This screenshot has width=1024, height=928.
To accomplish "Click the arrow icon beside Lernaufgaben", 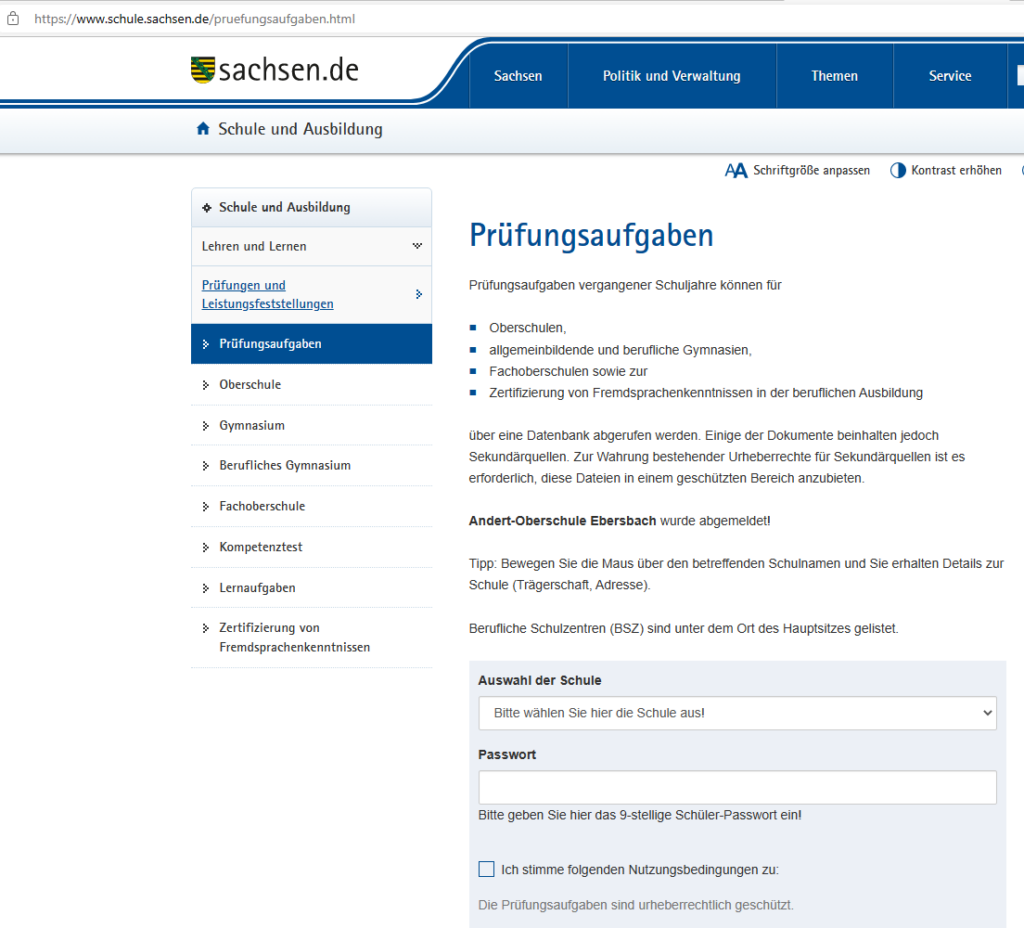I will 206,589.
